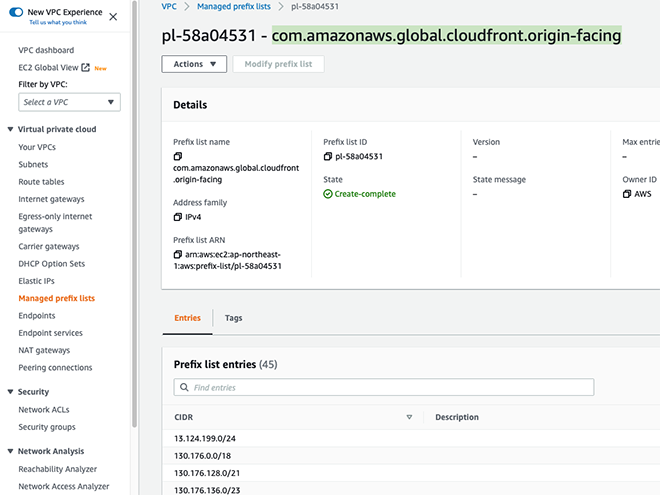Click the Create-complete status check icon
The height and width of the screenshot is (495, 660).
click(327, 194)
